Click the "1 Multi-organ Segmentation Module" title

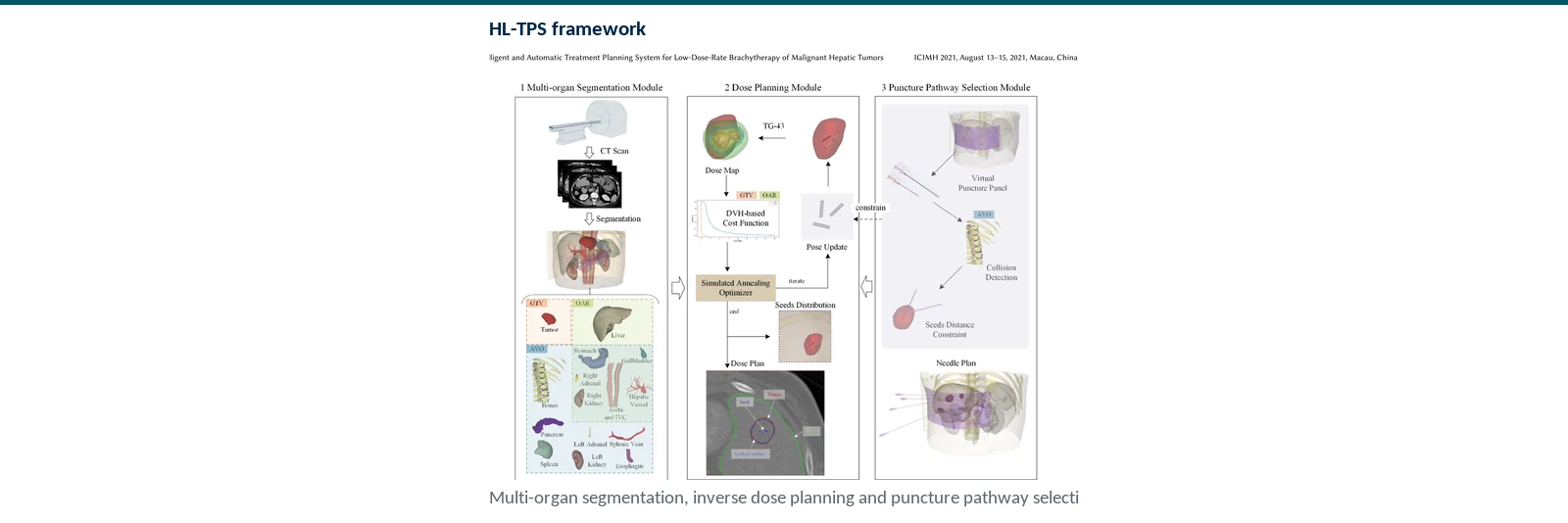[x=591, y=87]
